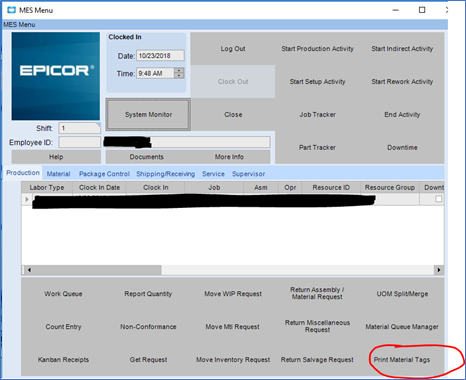
Task: Start Production Activity
Action: click(x=317, y=49)
